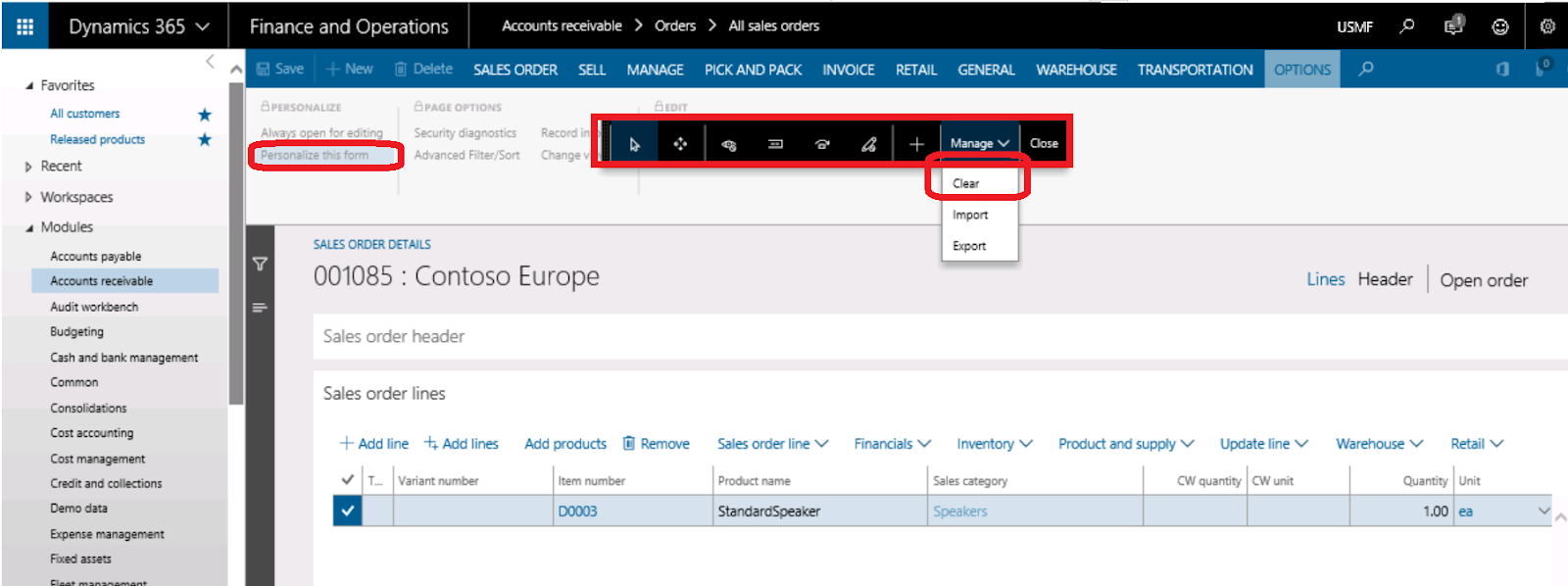The width and height of the screenshot is (1568, 586).
Task: Click Accounts receivable breadcrumb
Action: click(x=562, y=25)
